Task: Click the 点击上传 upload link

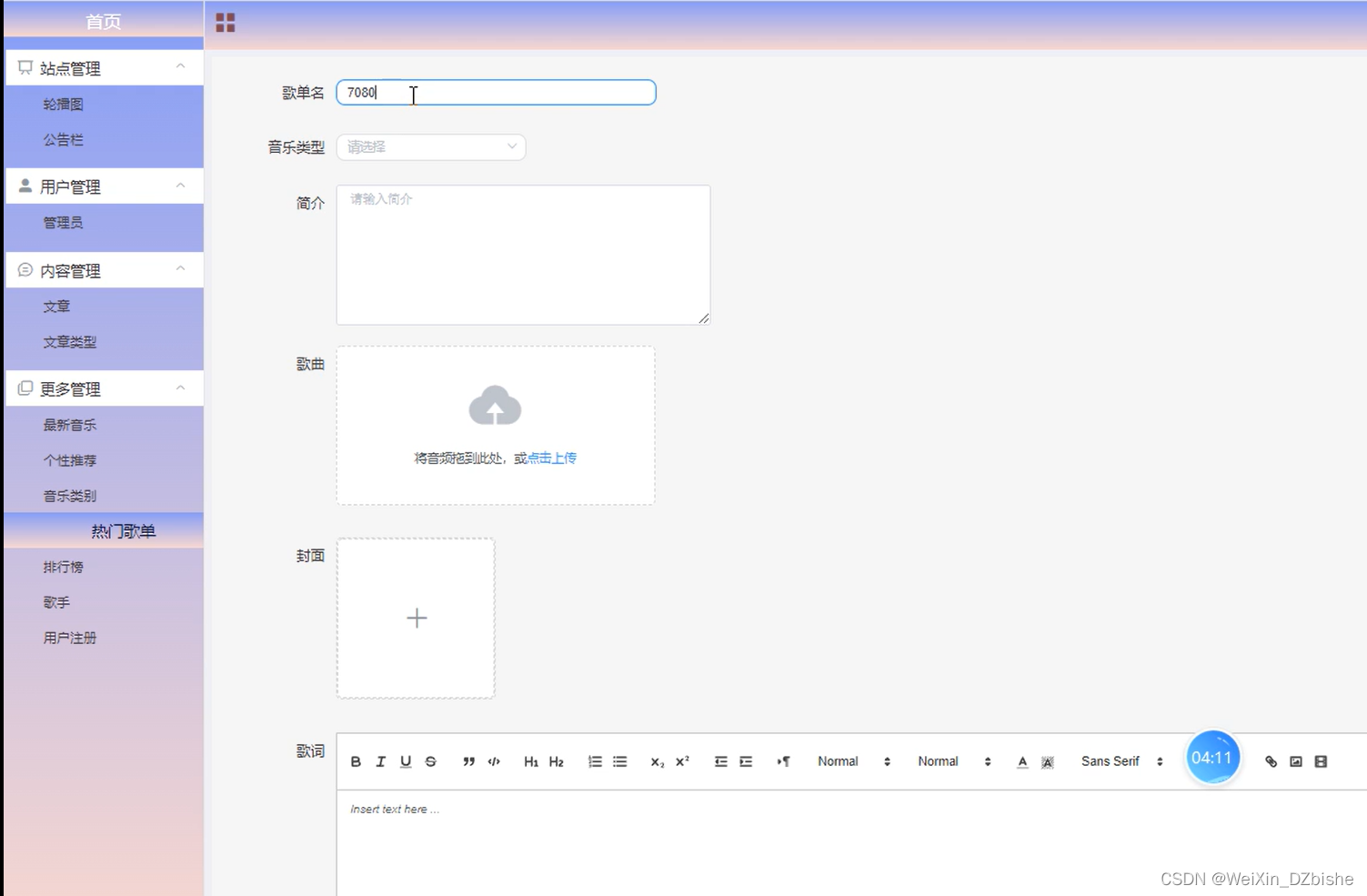Action: pos(552,458)
